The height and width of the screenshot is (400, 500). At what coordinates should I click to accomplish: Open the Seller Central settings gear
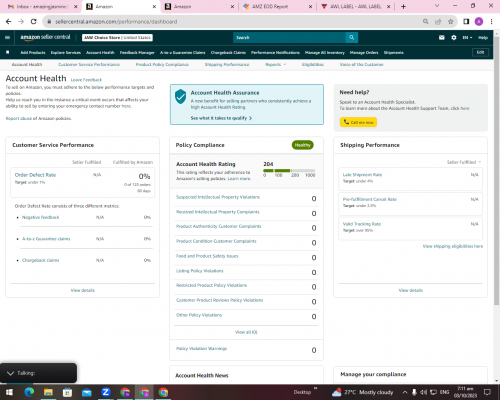point(454,38)
